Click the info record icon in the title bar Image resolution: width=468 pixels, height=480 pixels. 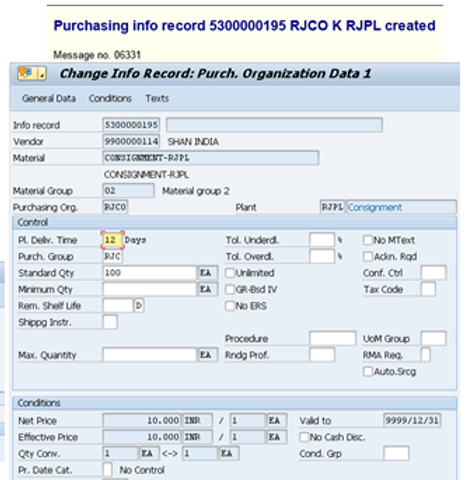[x=32, y=73]
